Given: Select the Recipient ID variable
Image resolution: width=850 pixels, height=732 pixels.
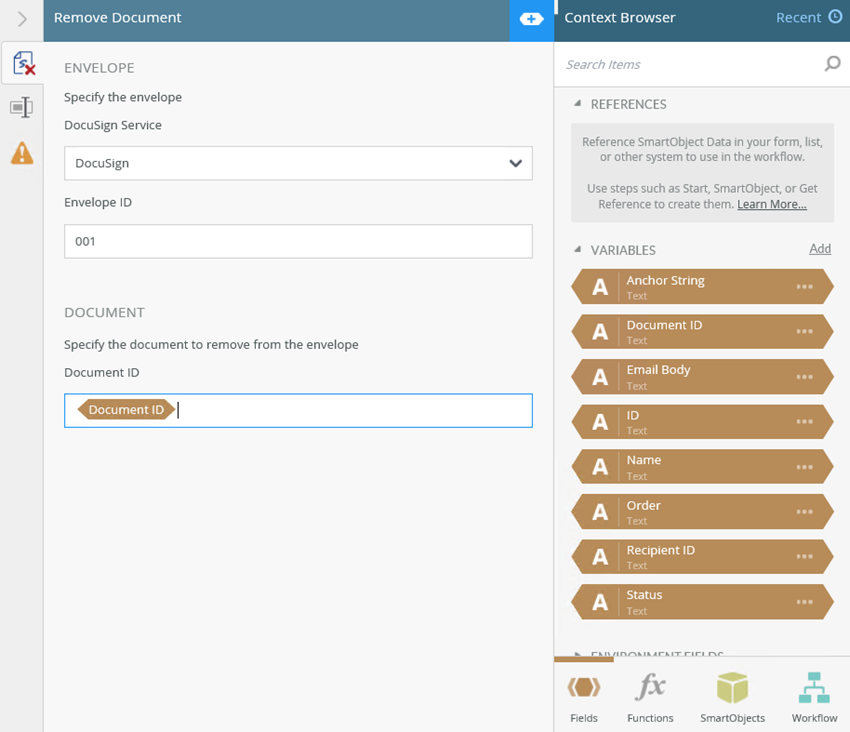Looking at the screenshot, I should click(x=690, y=556).
